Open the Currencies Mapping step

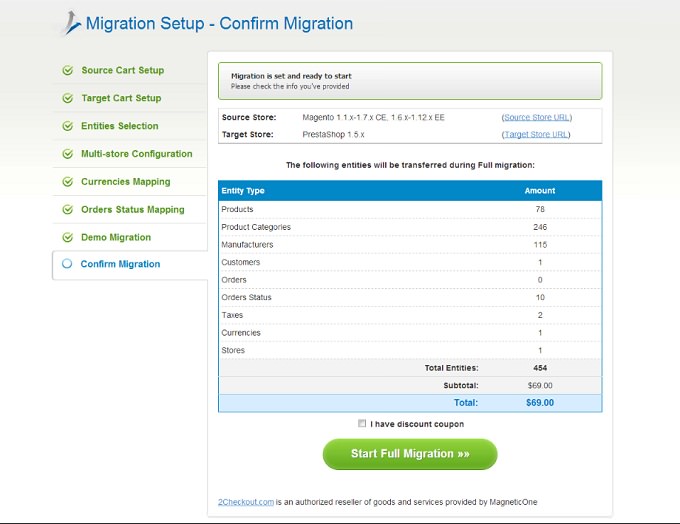[126, 181]
